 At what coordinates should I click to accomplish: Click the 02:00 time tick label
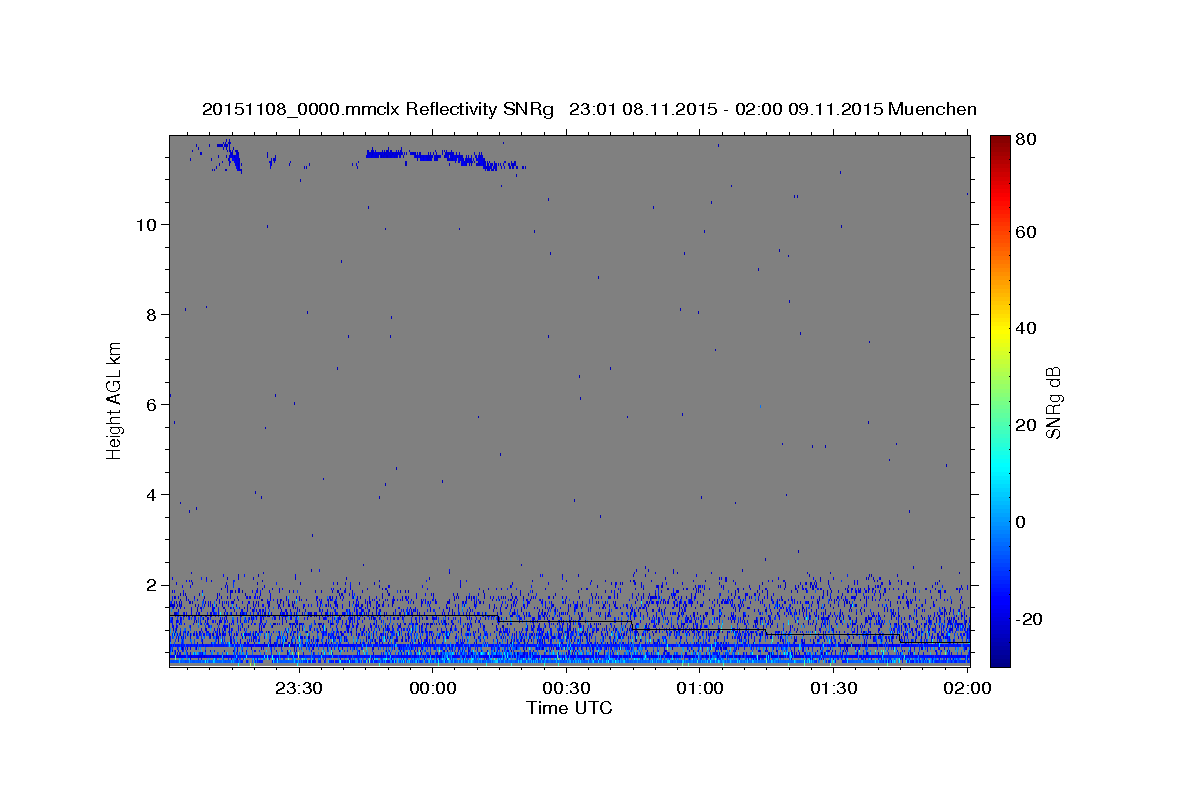[967, 688]
